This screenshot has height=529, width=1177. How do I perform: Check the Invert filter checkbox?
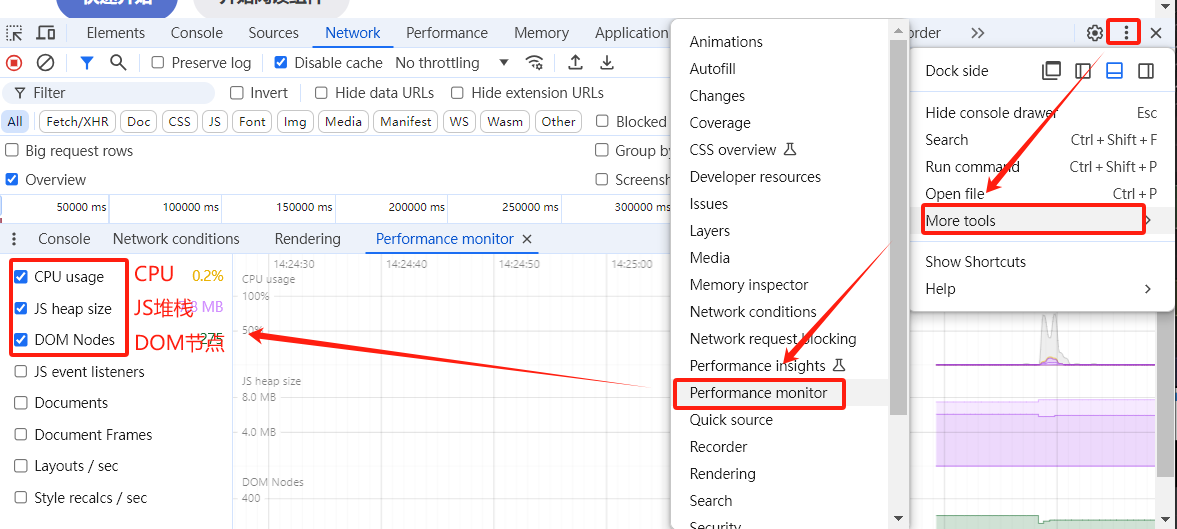[236, 93]
